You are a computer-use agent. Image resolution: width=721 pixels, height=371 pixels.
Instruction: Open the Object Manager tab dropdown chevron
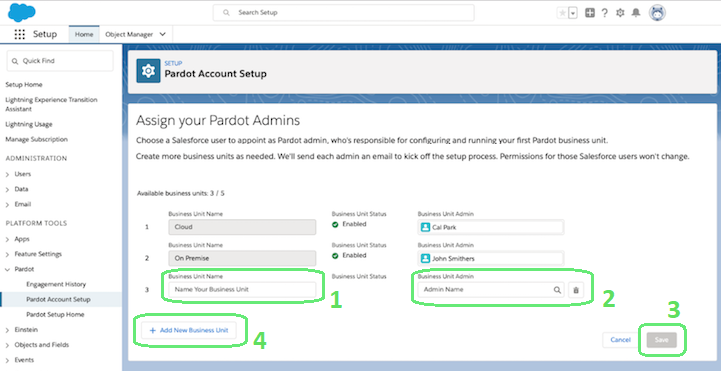[x=162, y=34]
